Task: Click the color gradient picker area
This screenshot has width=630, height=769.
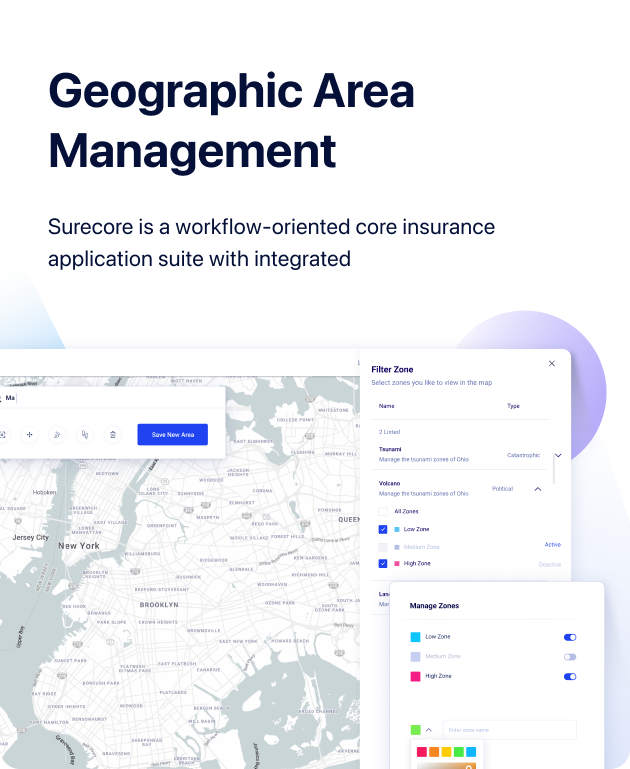Action: 446,765
